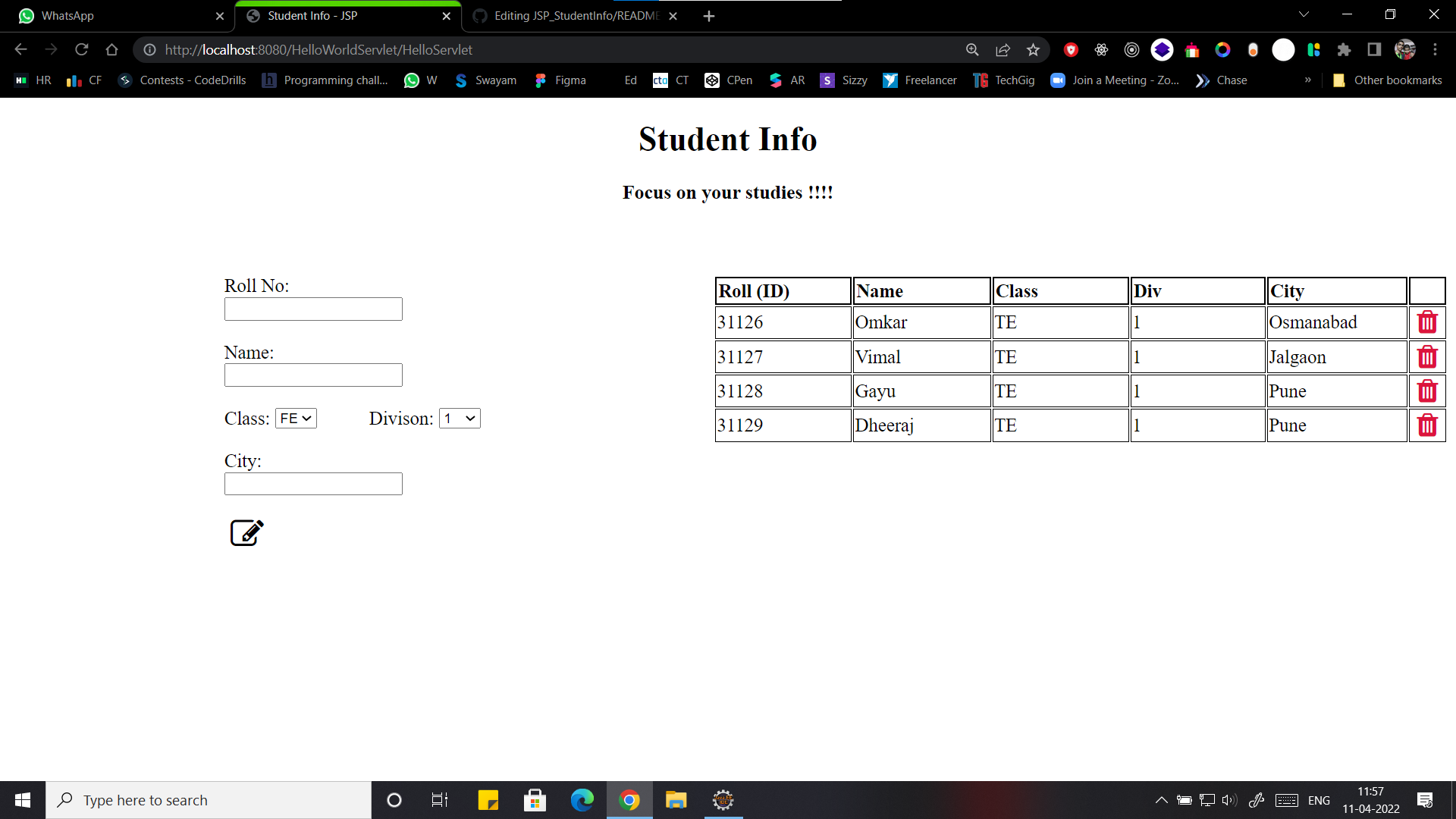This screenshot has width=1456, height=819.
Task: Open the page zoom magnifier in address bar
Action: click(972, 49)
